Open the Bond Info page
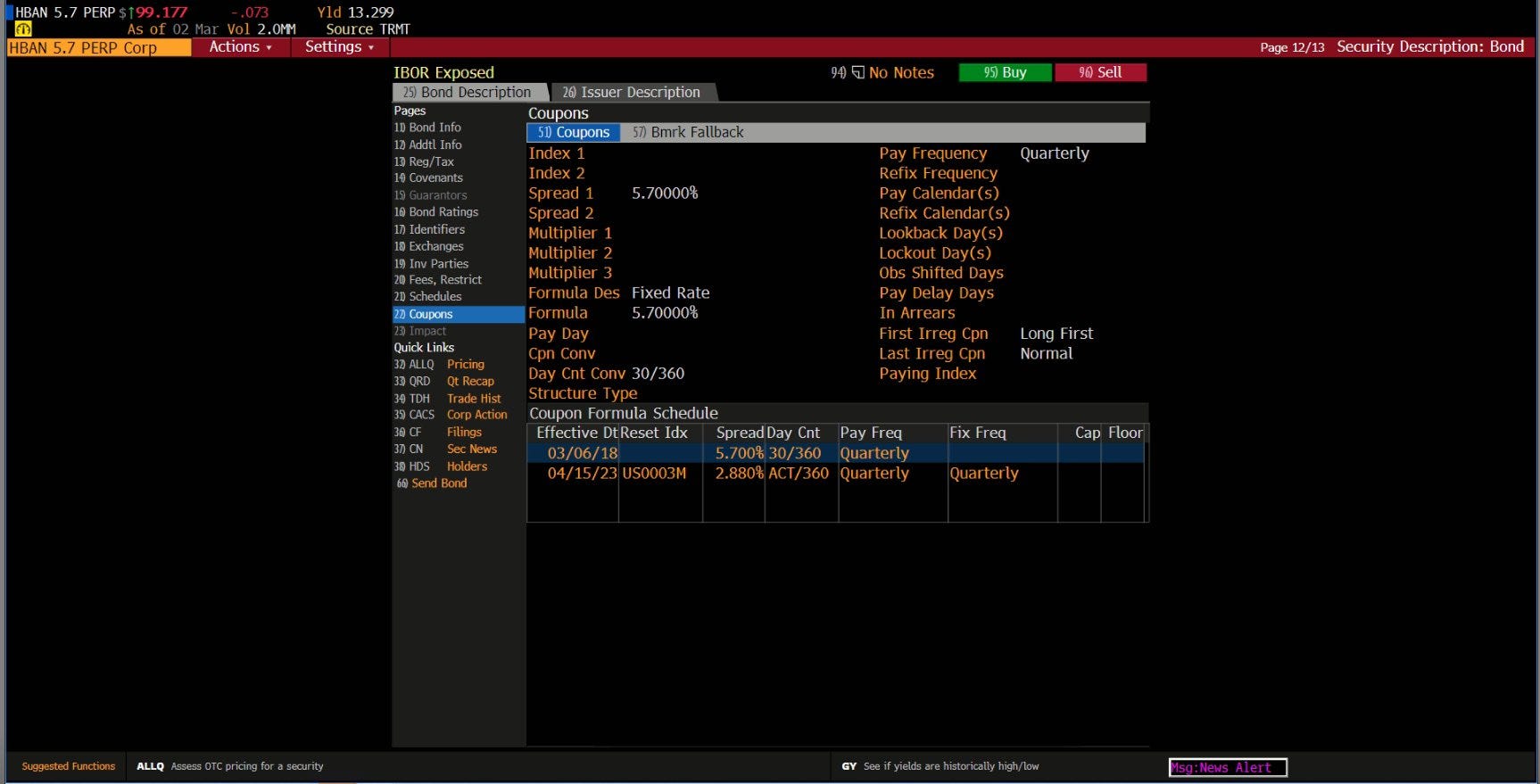This screenshot has width=1540, height=784. click(x=427, y=128)
